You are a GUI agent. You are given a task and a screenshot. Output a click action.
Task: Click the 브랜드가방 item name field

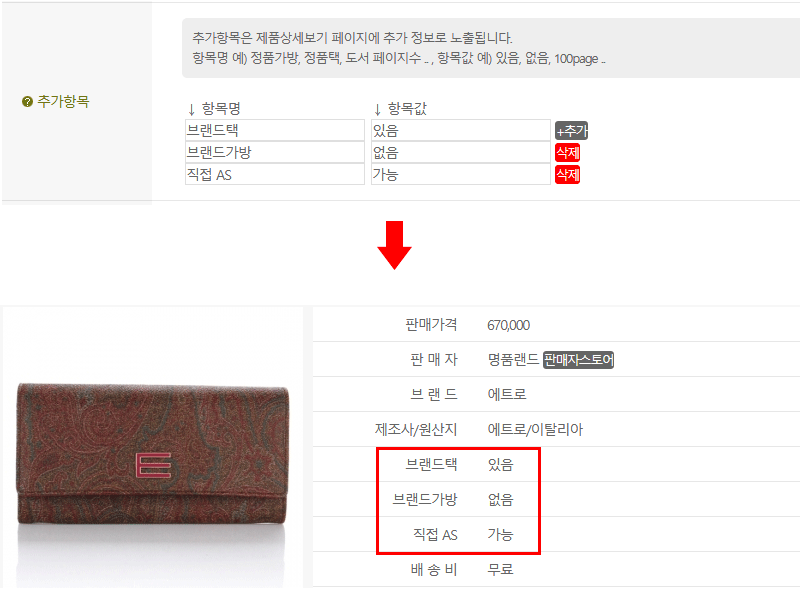point(274,152)
